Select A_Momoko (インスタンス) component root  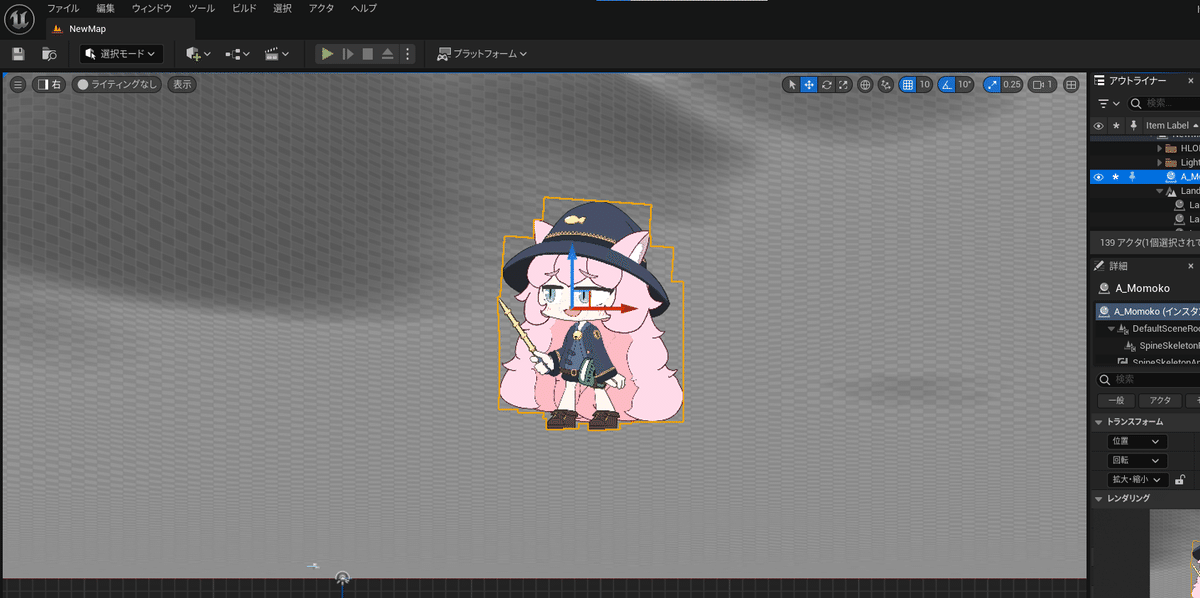pos(1148,311)
